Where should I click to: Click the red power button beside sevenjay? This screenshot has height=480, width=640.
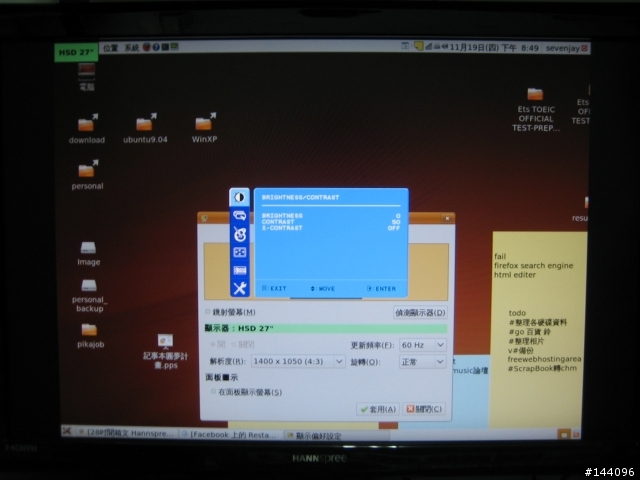point(584,48)
